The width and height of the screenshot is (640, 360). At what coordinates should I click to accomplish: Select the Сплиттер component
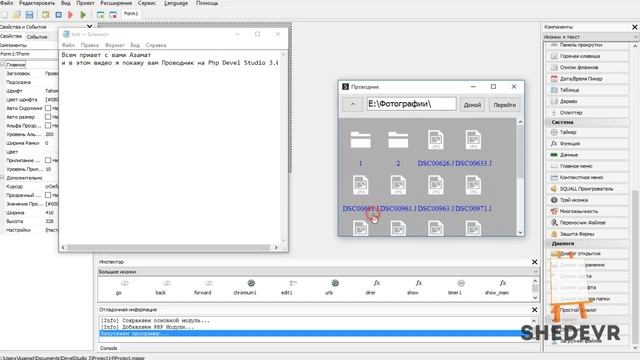pos(587,112)
